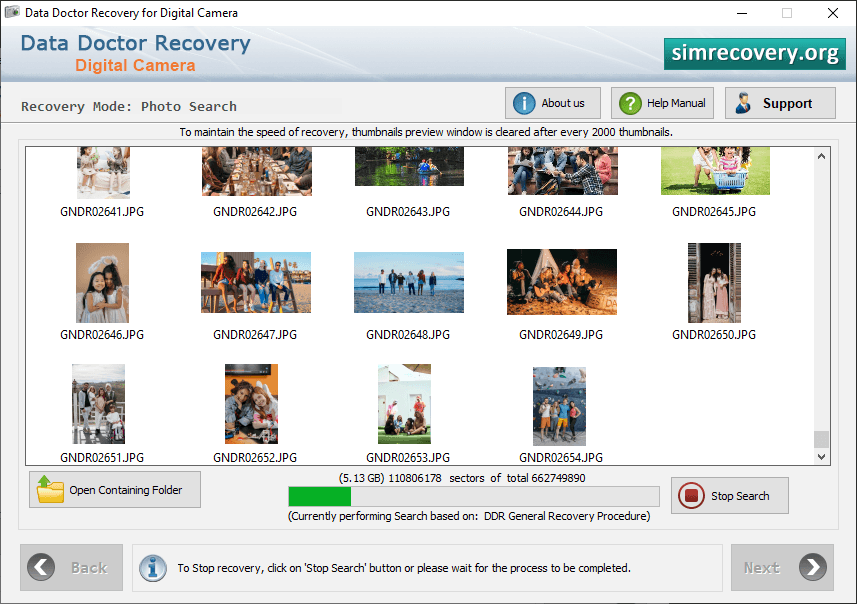Screen dimensions: 857x604
Task: Click file name GNDR02652.JPG
Action: (255, 458)
